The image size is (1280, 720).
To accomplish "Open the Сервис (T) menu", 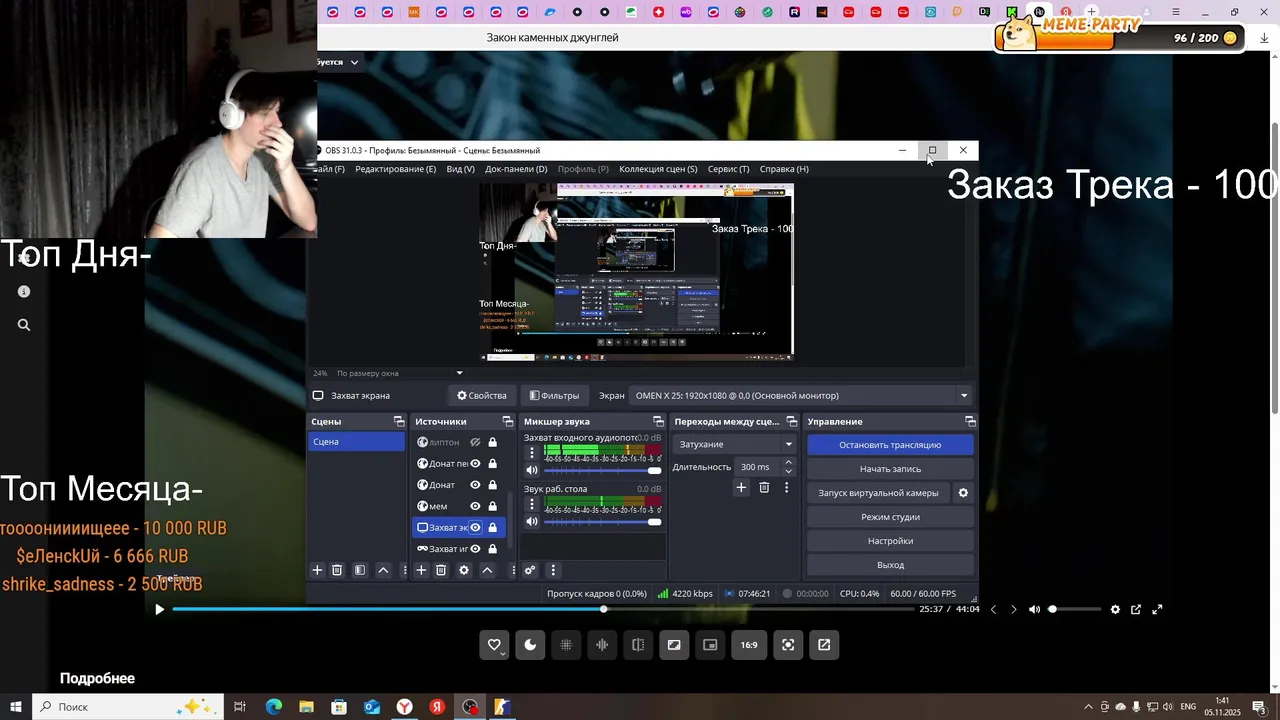I will pyautogui.click(x=728, y=169).
